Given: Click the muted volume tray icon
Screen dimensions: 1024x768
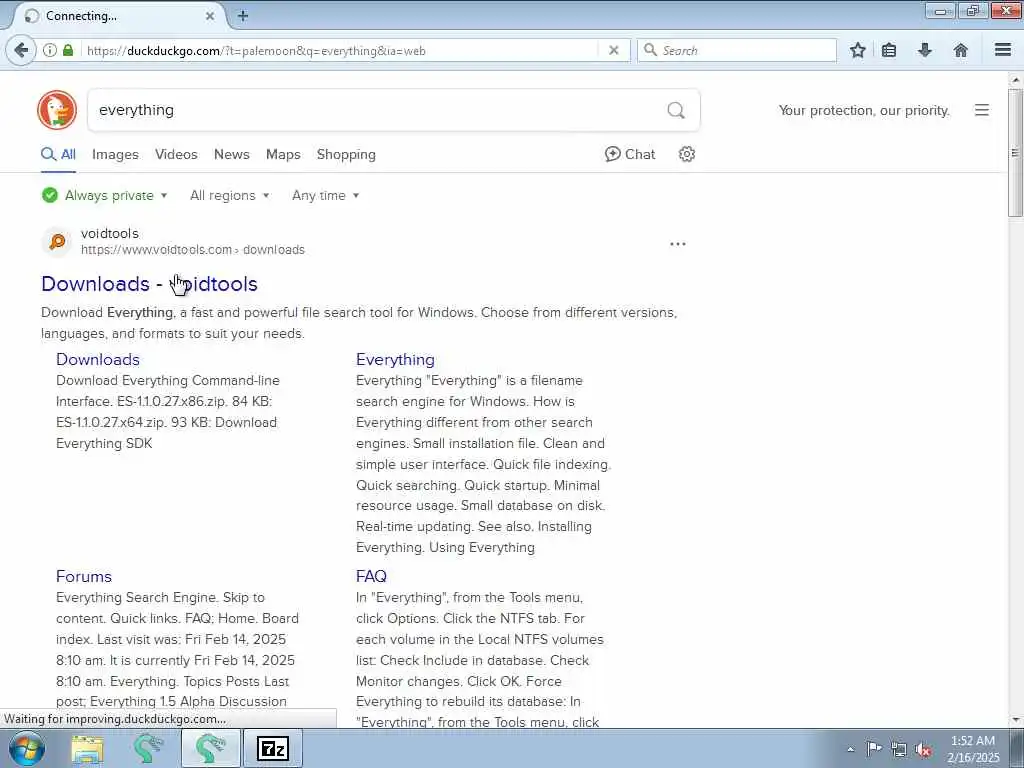Looking at the screenshot, I should pyautogui.click(x=923, y=749).
